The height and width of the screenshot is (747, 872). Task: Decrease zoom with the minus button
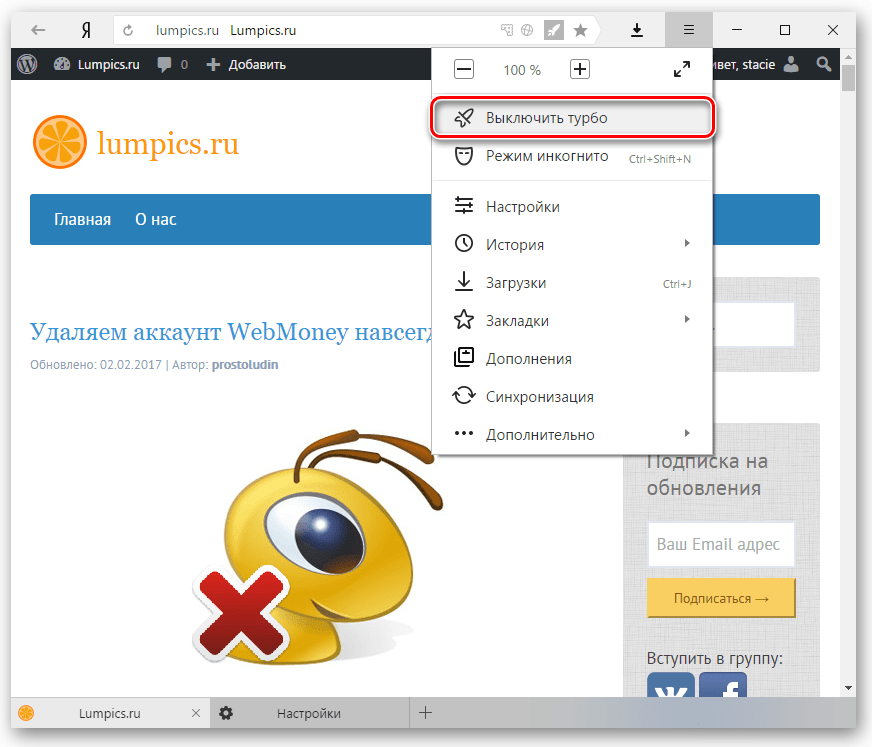tap(463, 70)
